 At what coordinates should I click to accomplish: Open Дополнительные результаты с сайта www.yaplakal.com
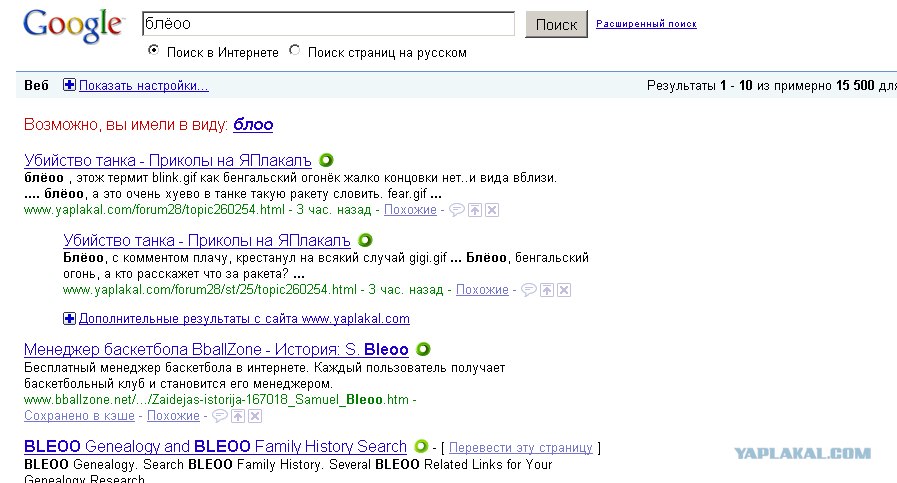pyautogui.click(x=244, y=319)
